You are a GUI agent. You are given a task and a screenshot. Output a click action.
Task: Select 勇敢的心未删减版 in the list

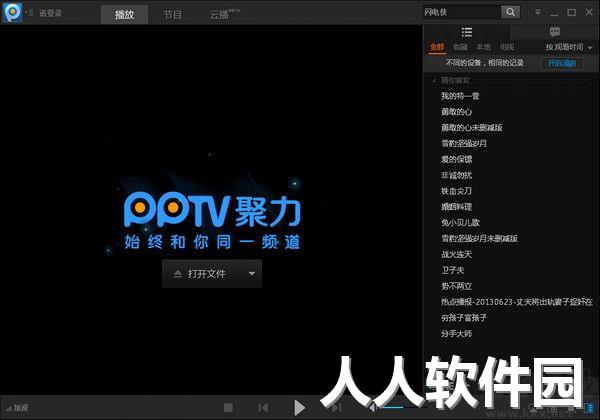pyautogui.click(x=471, y=127)
